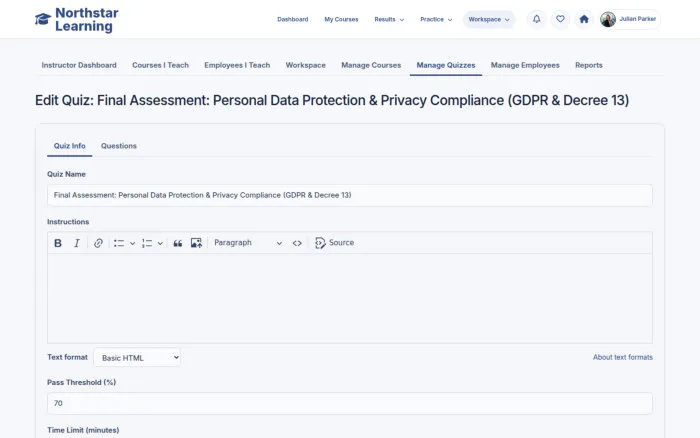Click the Northstar Learning brand text

click(x=87, y=20)
